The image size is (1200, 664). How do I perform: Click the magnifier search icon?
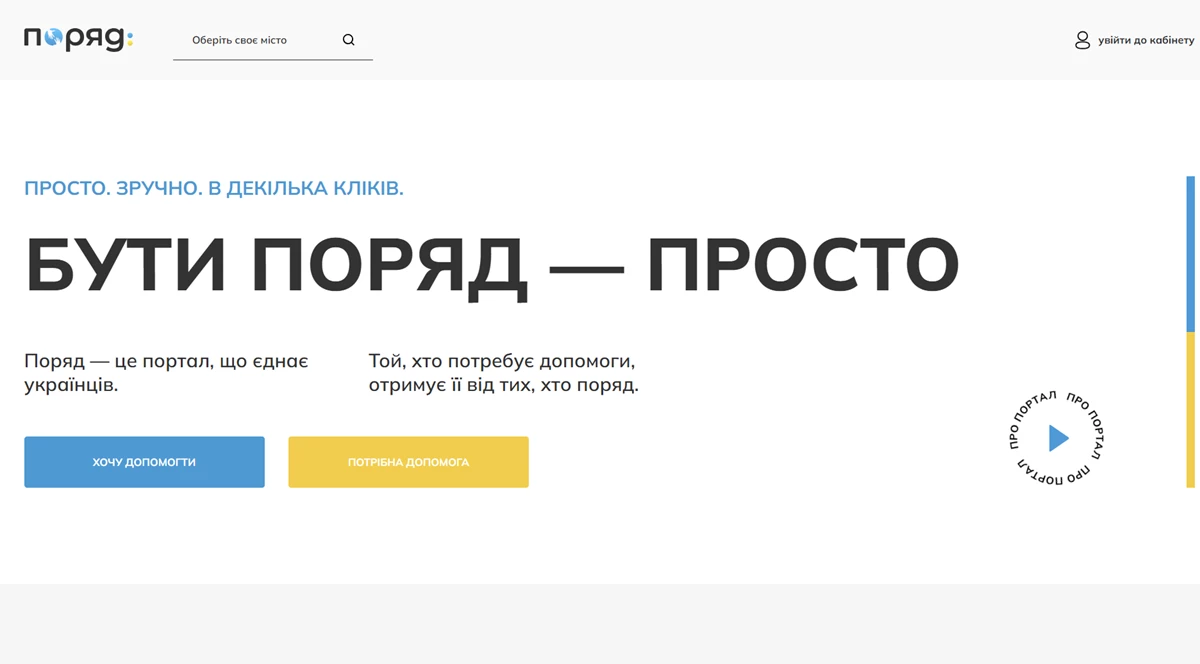point(348,40)
